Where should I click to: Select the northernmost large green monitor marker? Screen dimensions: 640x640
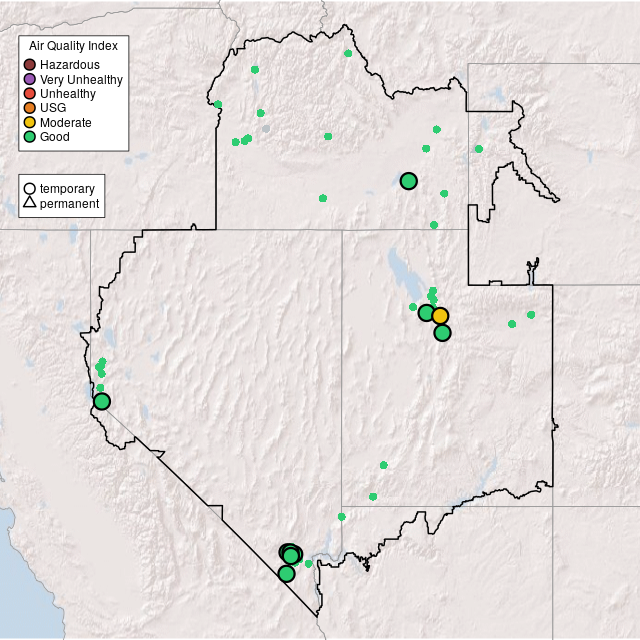408,181
